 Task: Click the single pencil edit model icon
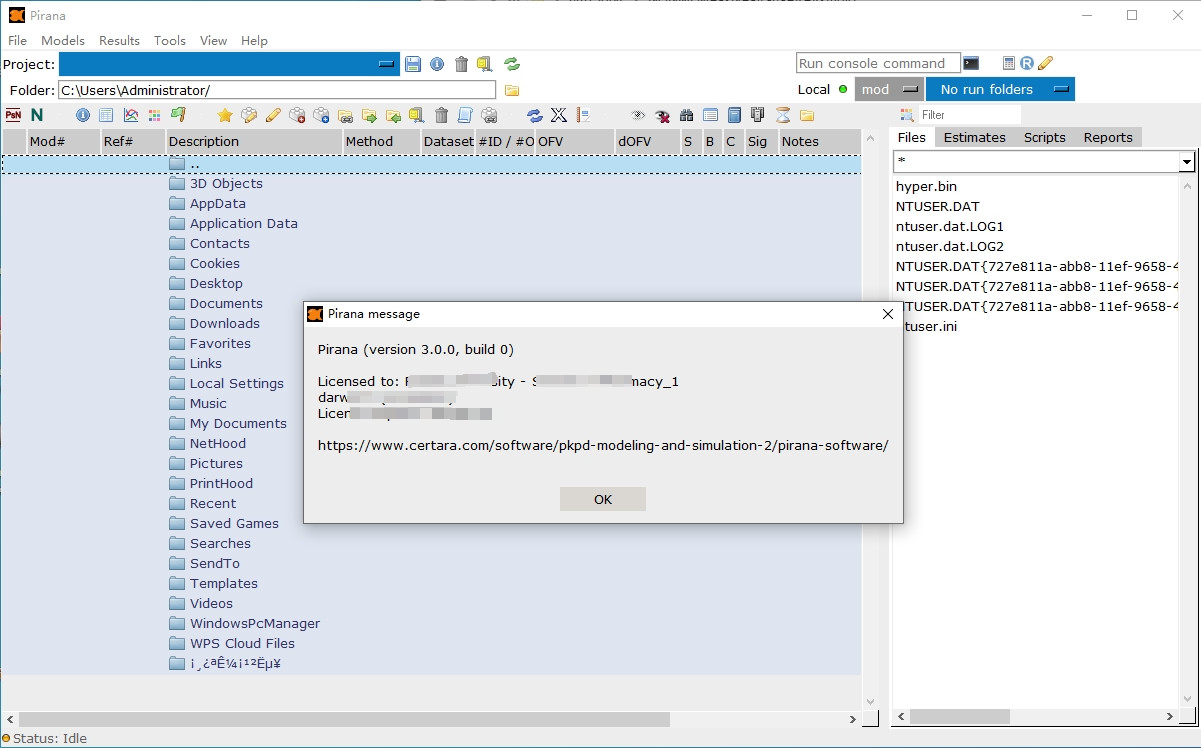[273, 115]
